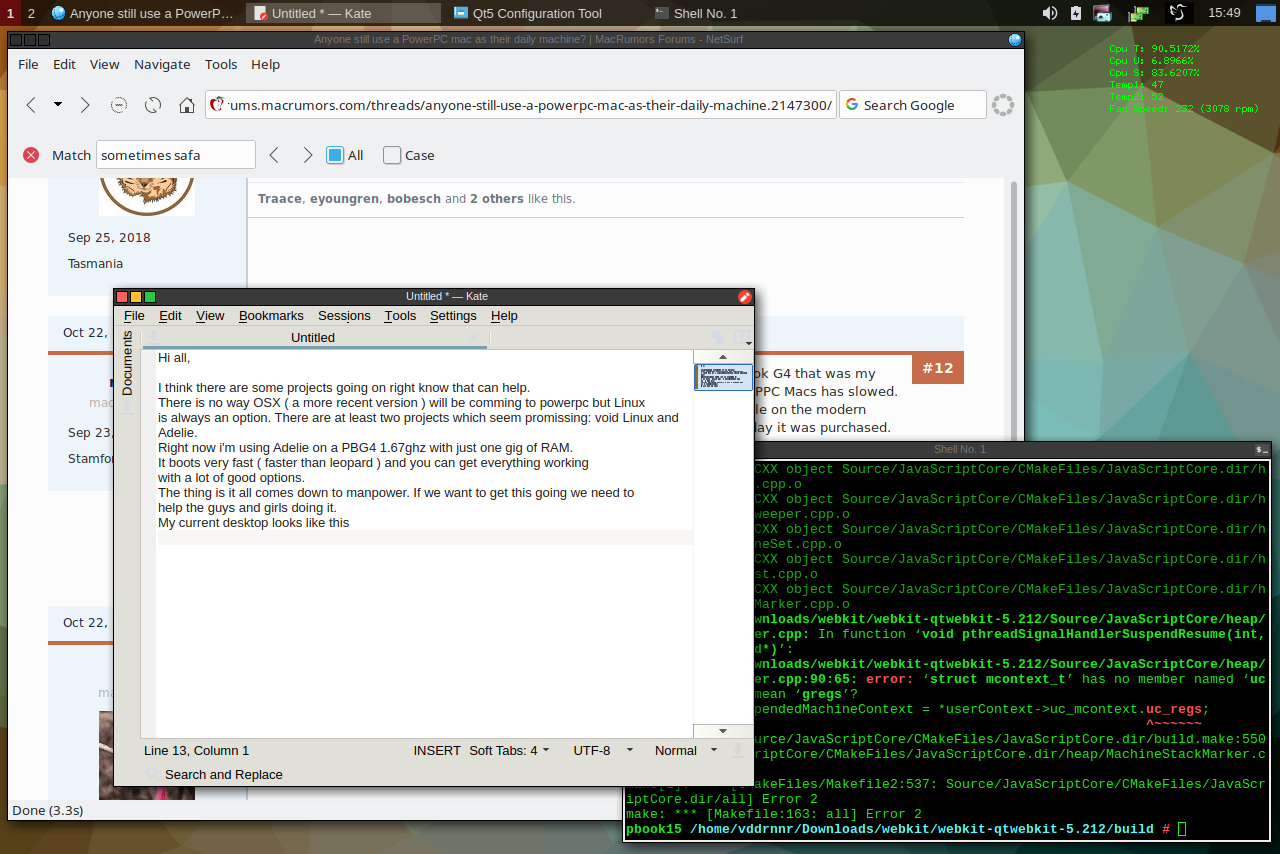Open NetSurf Edit menu
1280x854 pixels.
point(65,64)
